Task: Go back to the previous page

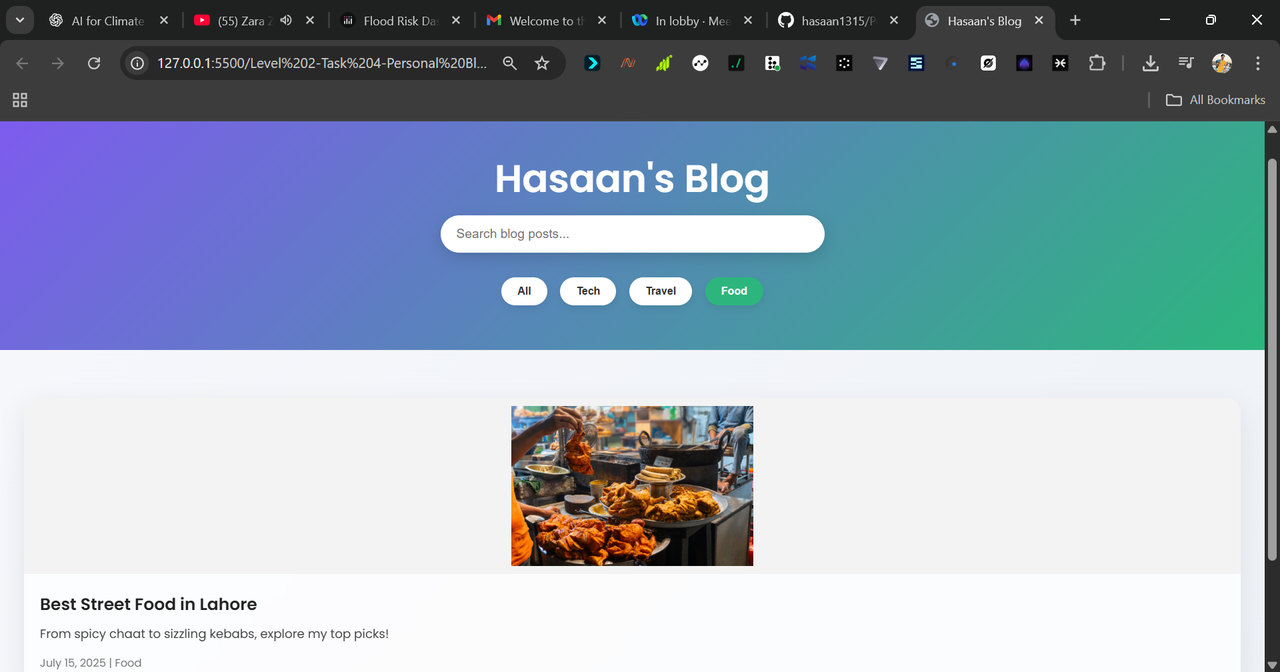Action: coord(22,63)
